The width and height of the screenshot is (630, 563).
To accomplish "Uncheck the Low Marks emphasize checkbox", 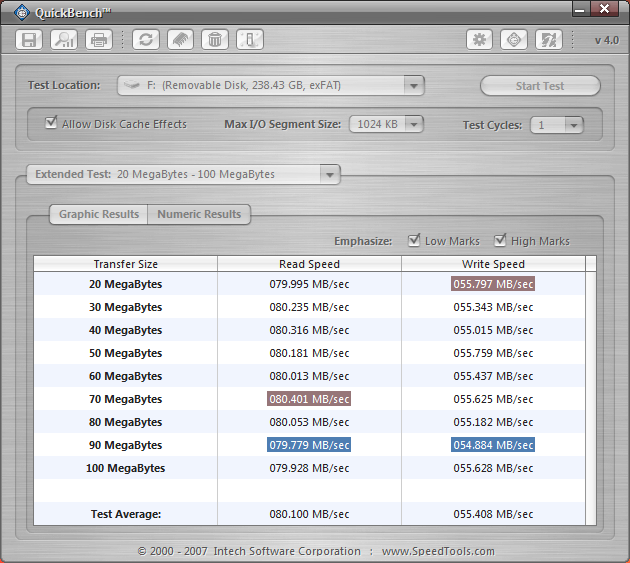I will tap(415, 241).
